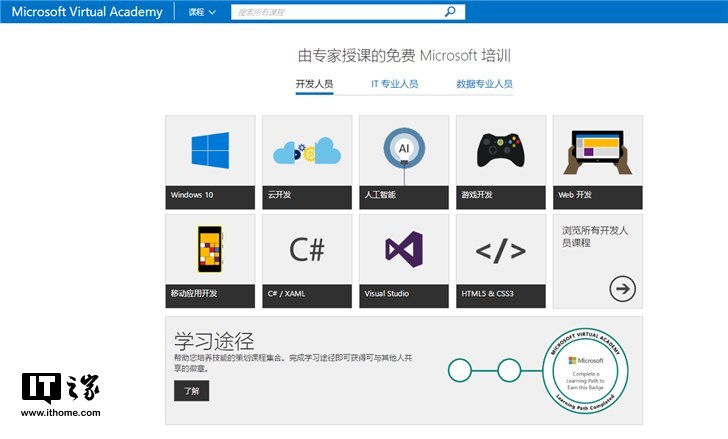Select the 开发人员 tab
This screenshot has width=728, height=439.
[x=314, y=84]
